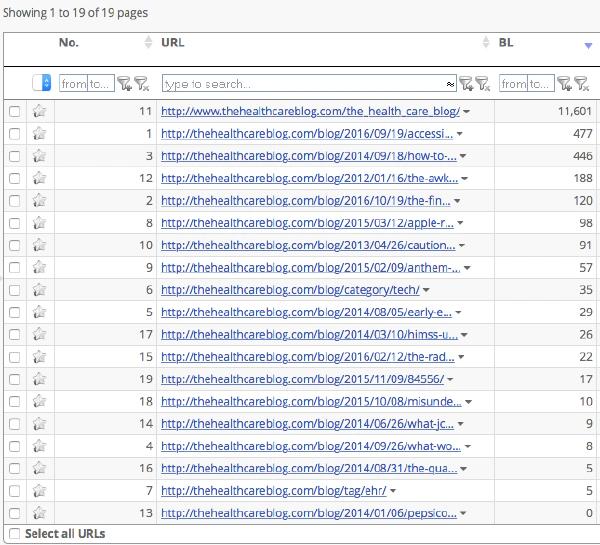Clear the BL column filter funnel
This screenshot has height=545, width=600.
coord(581,83)
